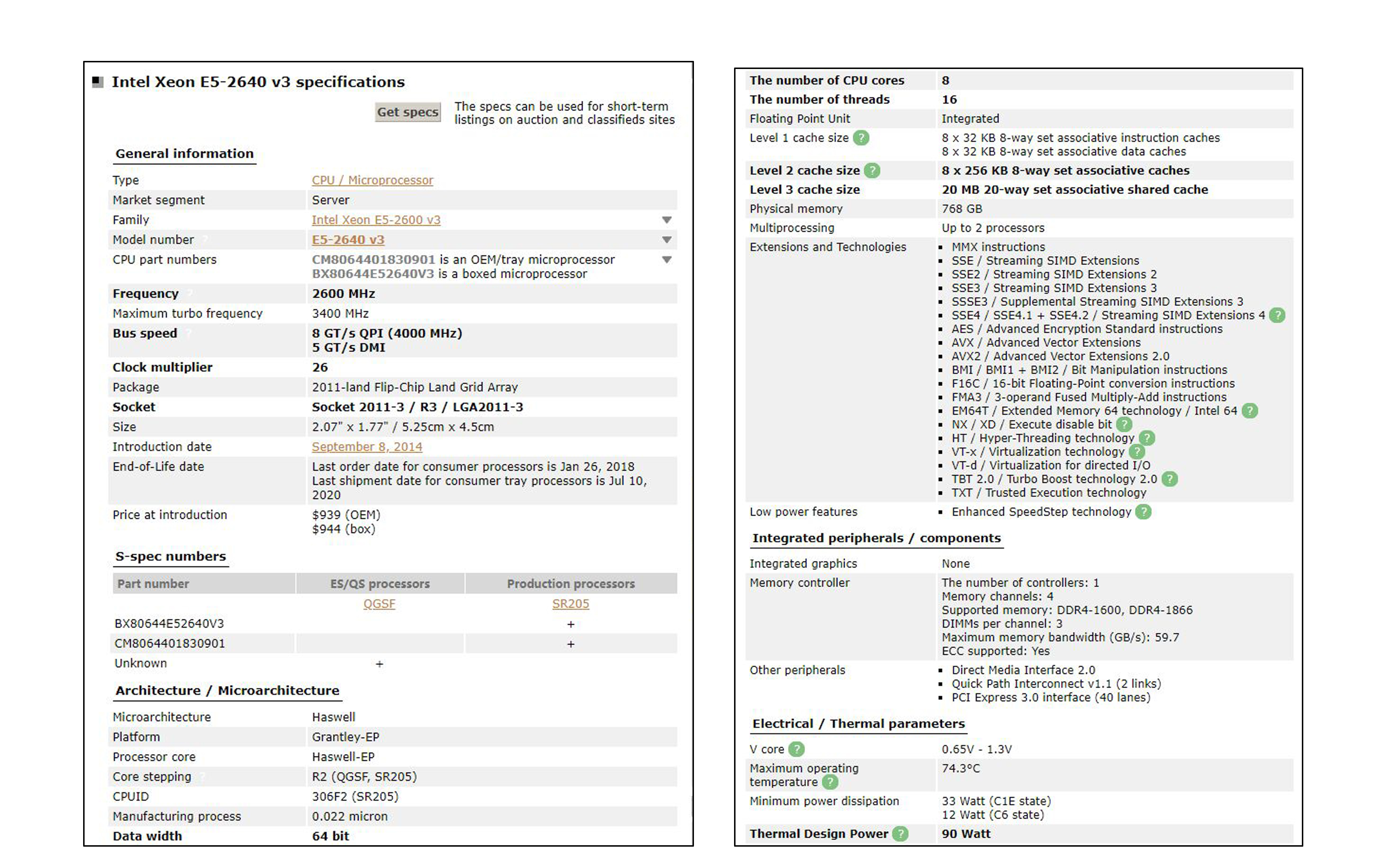The image size is (1400, 866).
Task: Expand the CPU part numbers dropdown arrow
Action: [667, 260]
